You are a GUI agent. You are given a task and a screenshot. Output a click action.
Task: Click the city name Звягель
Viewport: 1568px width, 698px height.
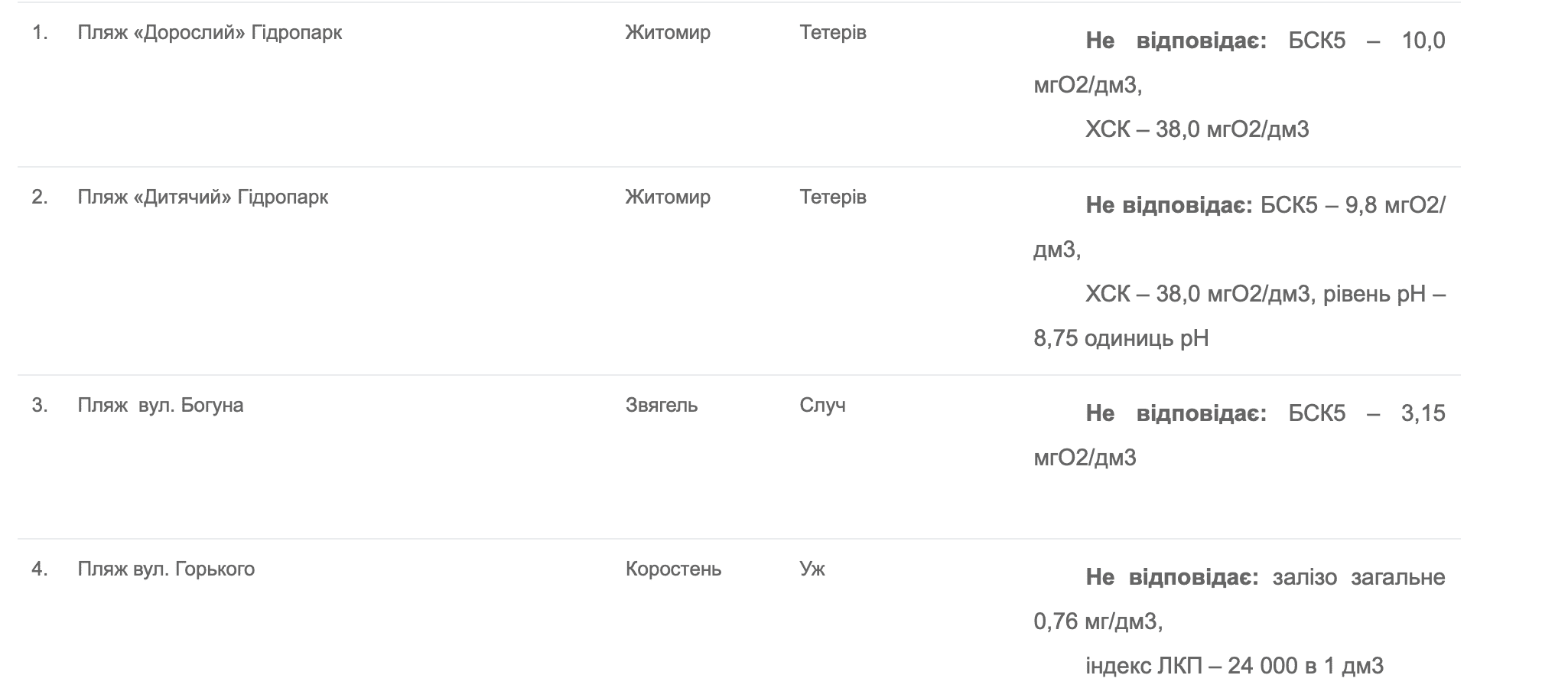click(662, 406)
